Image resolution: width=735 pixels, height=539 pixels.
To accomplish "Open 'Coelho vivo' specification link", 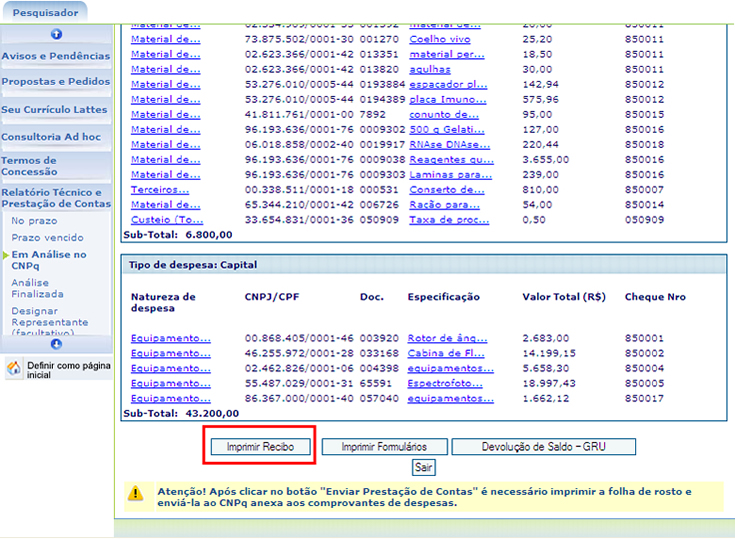I will [x=440, y=39].
